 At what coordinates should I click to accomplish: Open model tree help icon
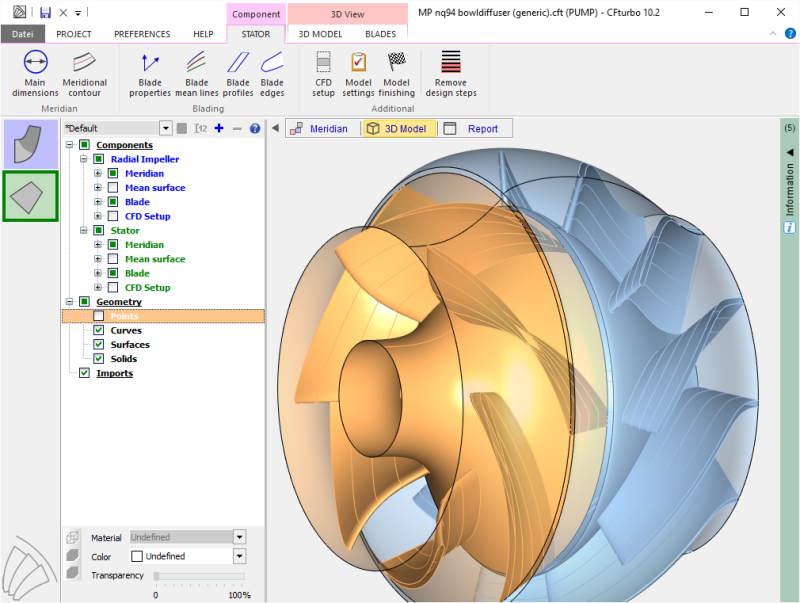[255, 129]
